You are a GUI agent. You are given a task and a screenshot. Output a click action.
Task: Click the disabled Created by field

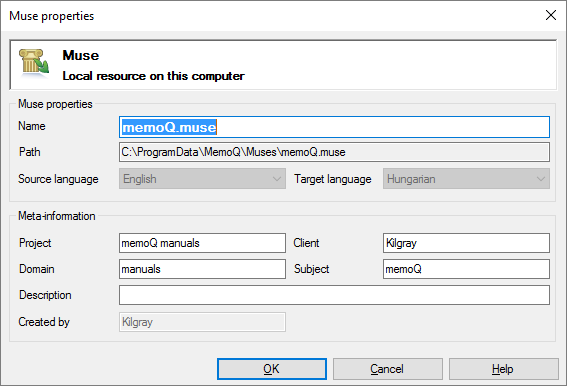(202, 322)
